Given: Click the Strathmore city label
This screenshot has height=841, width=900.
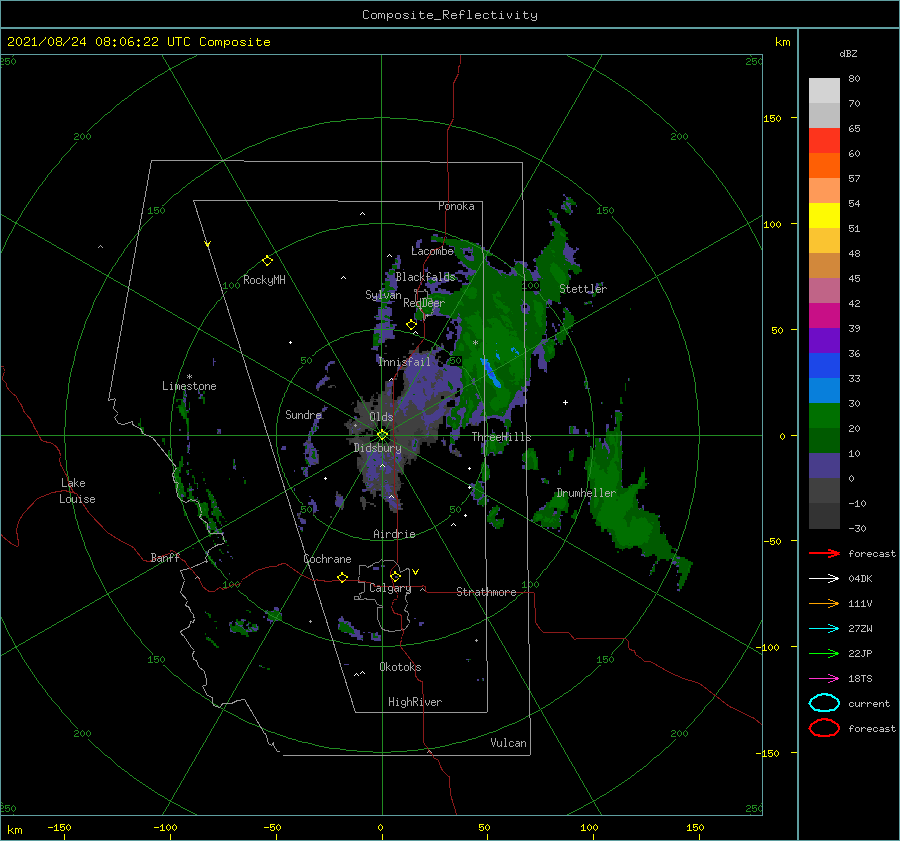Looking at the screenshot, I should point(486,592).
